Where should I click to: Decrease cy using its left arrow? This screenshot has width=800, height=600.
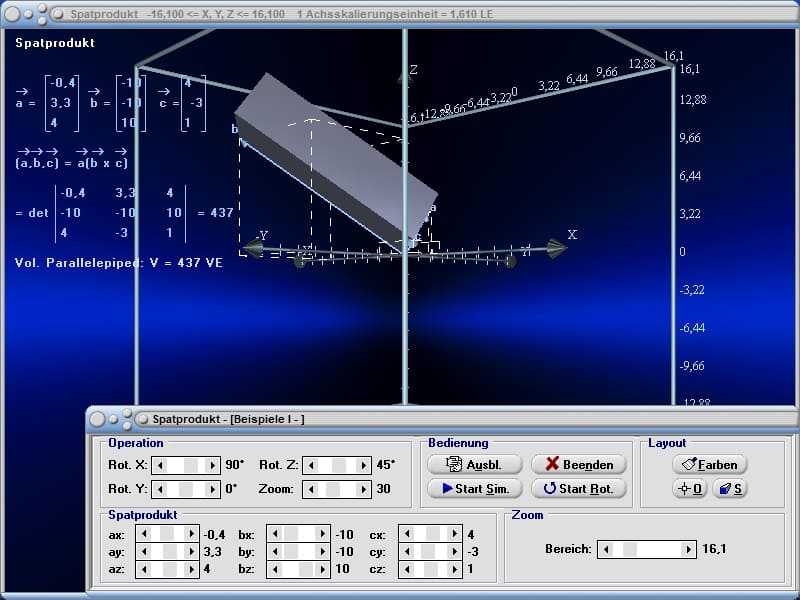click(x=407, y=552)
